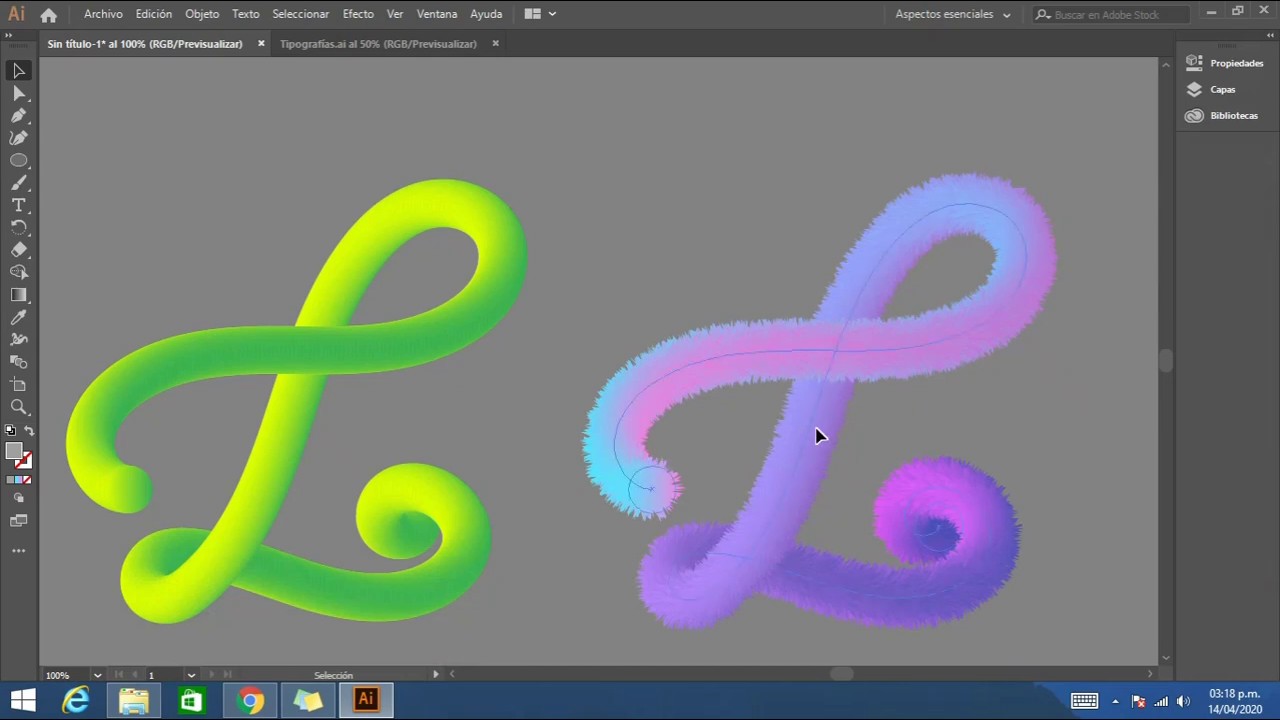Select the Direct Selection tool

(19, 93)
